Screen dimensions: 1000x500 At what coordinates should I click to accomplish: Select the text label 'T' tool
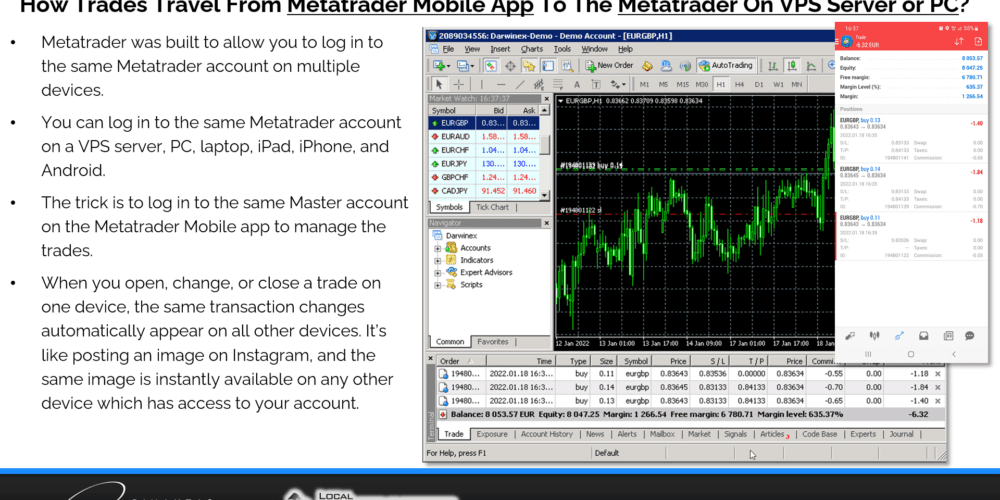point(596,84)
